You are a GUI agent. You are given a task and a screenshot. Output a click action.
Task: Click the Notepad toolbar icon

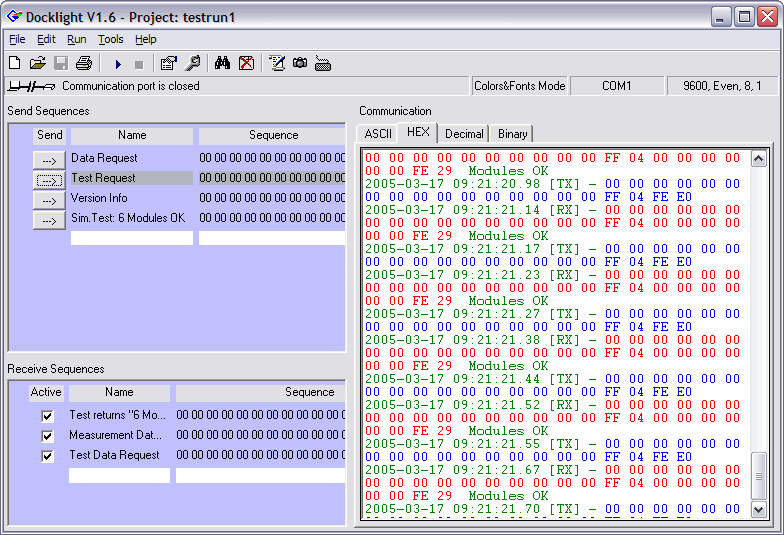pos(277,63)
